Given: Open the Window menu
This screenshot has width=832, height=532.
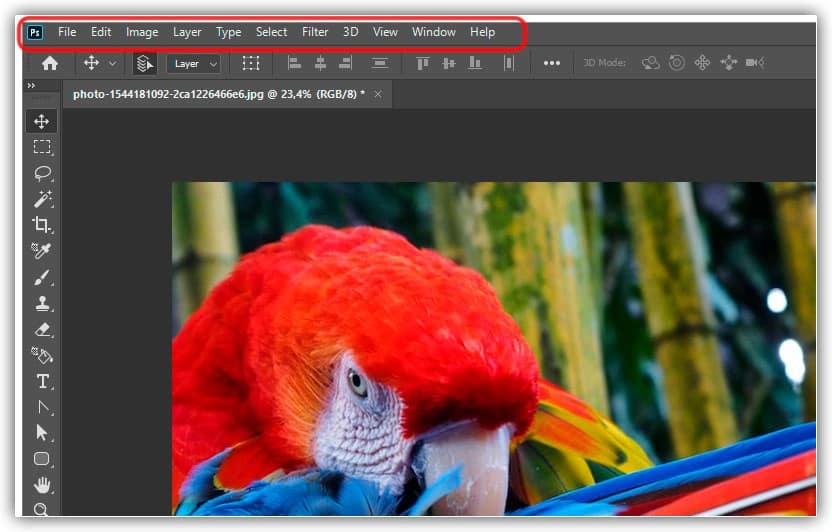Looking at the screenshot, I should click(x=434, y=32).
